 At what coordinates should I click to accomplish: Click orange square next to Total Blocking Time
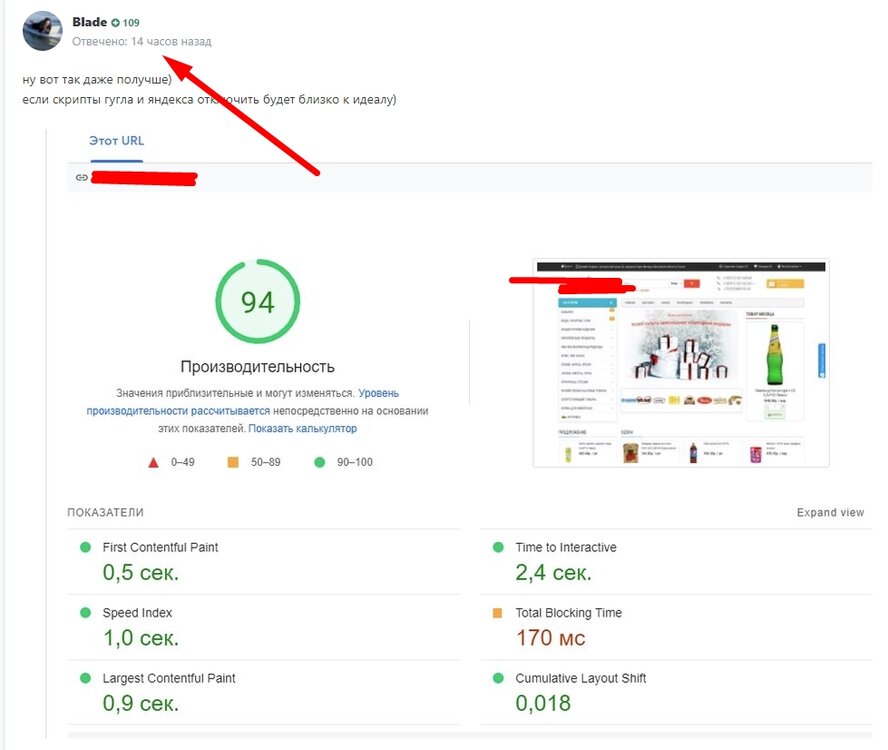(498, 613)
